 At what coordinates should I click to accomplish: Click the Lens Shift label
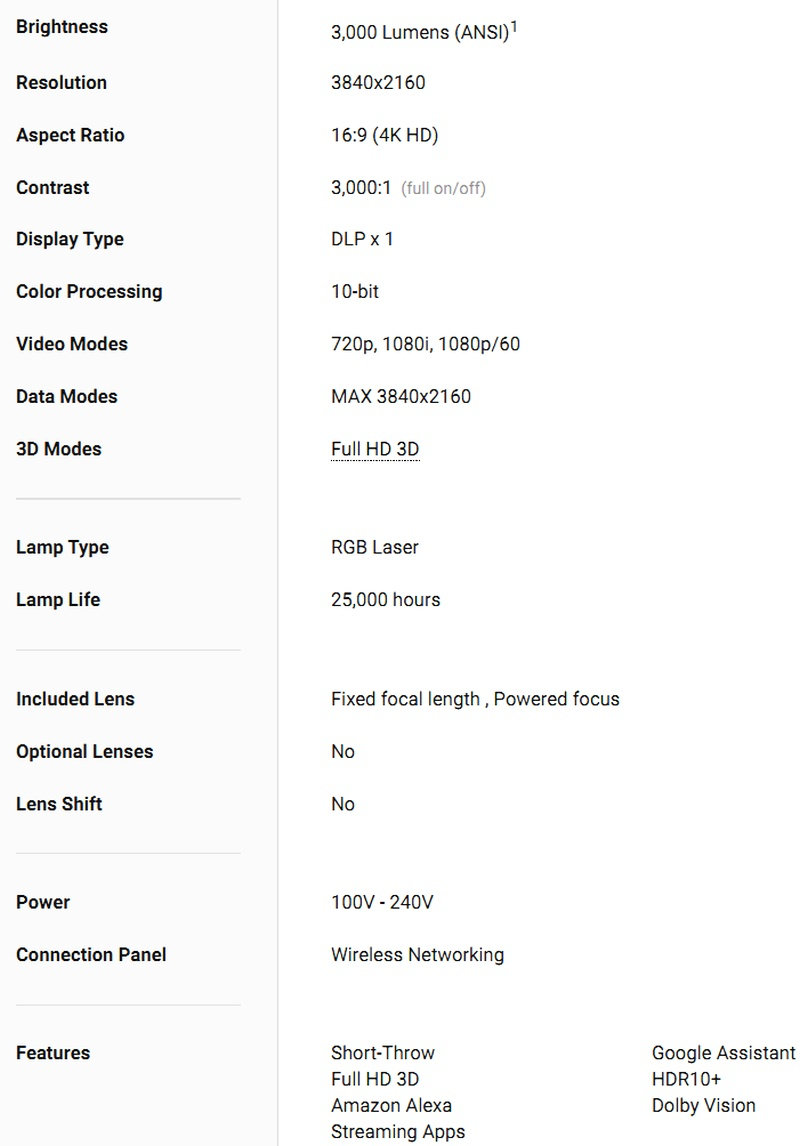[x=59, y=804]
